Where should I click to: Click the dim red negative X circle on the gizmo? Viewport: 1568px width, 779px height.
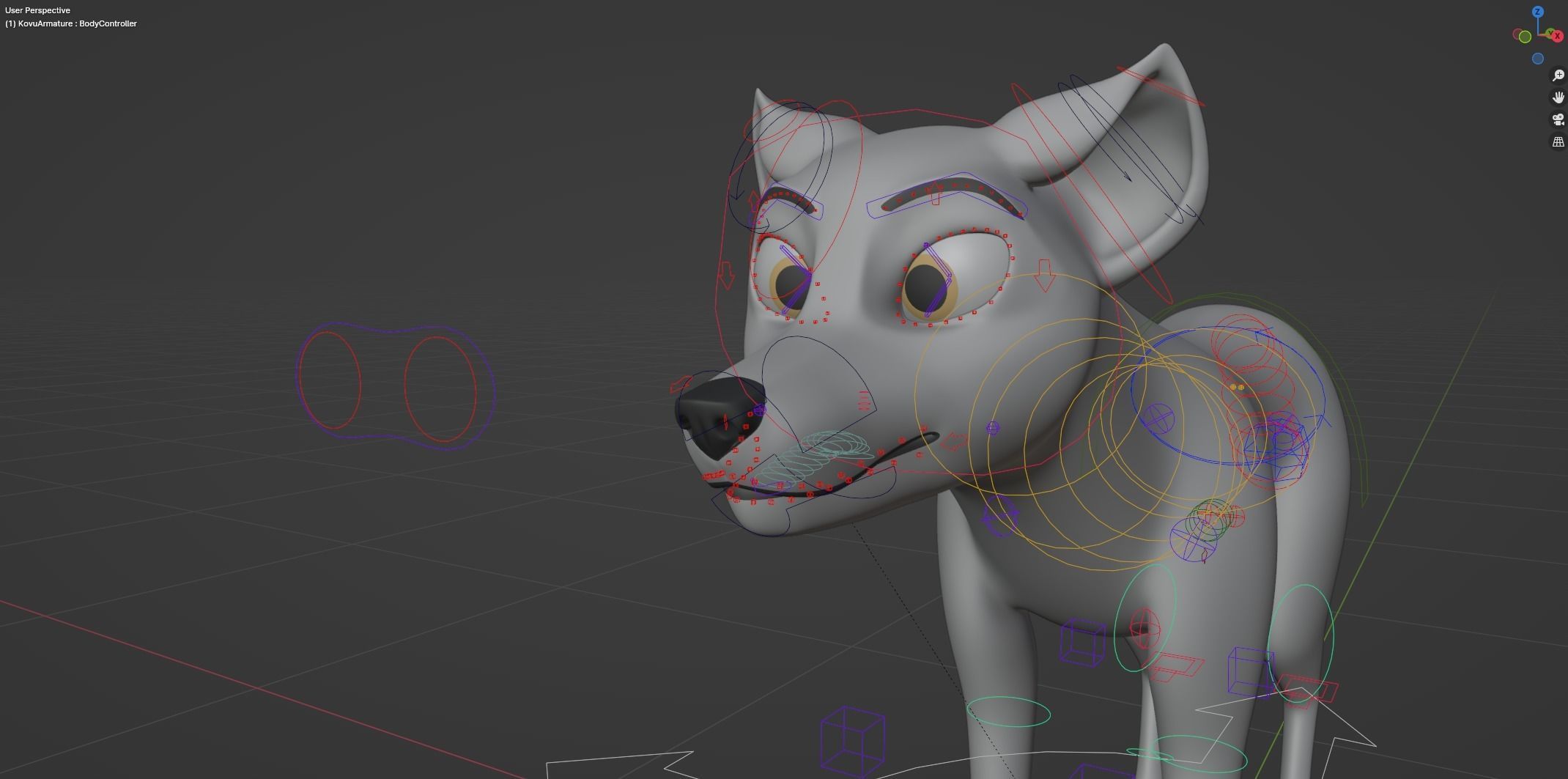pos(1516,34)
